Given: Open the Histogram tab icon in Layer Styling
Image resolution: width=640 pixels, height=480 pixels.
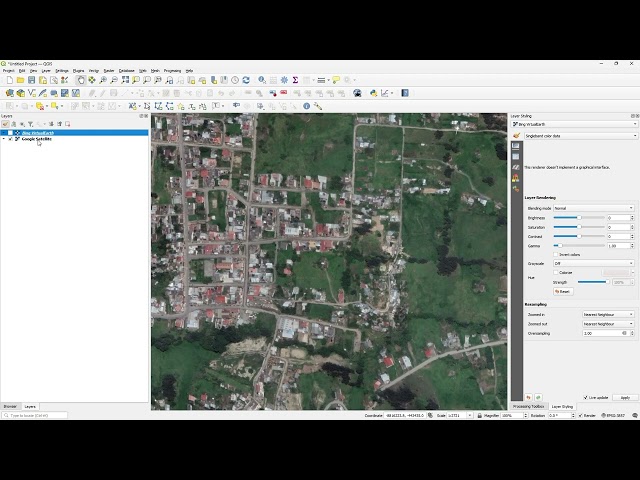Looking at the screenshot, I should (x=516, y=167).
